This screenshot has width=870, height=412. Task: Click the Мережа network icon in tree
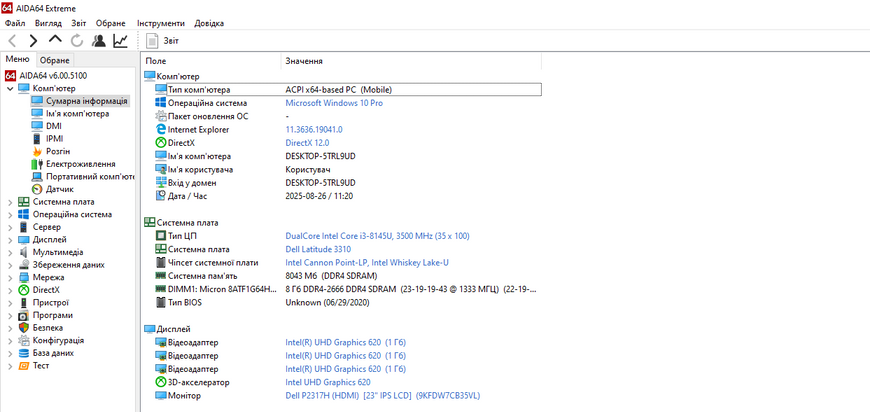[23, 277]
